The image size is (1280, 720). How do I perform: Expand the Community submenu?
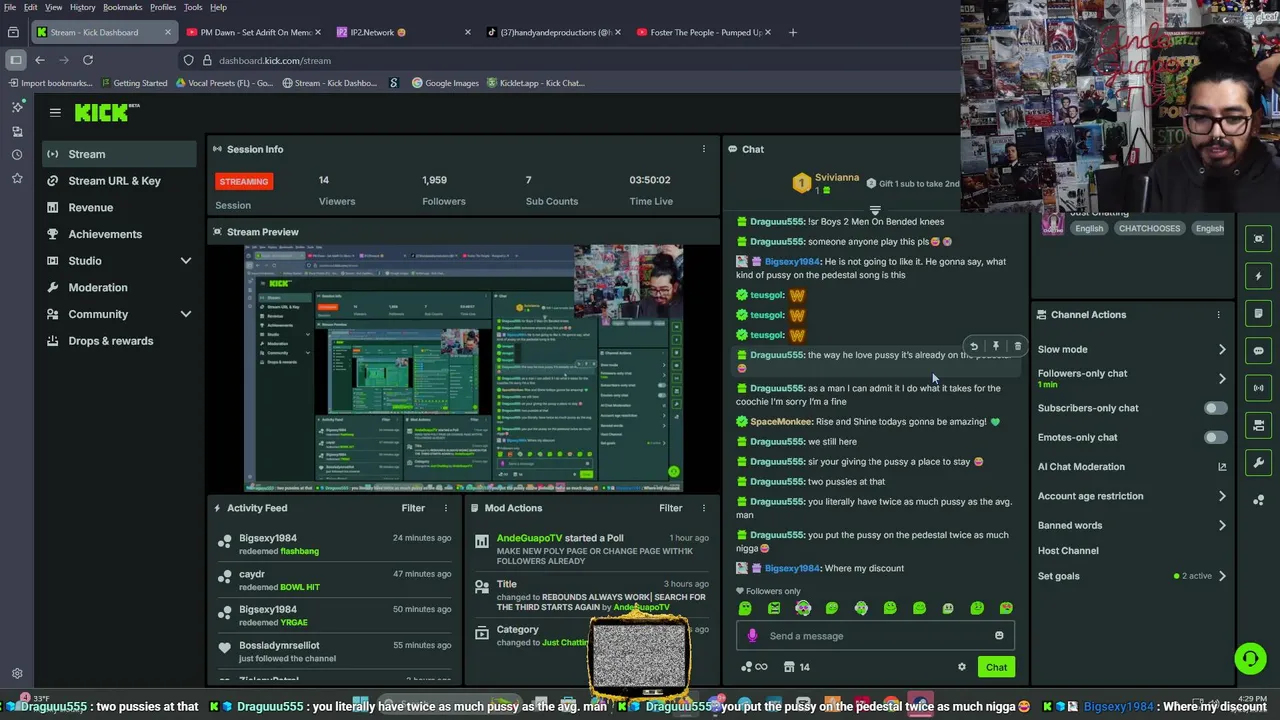pyautogui.click(x=185, y=314)
